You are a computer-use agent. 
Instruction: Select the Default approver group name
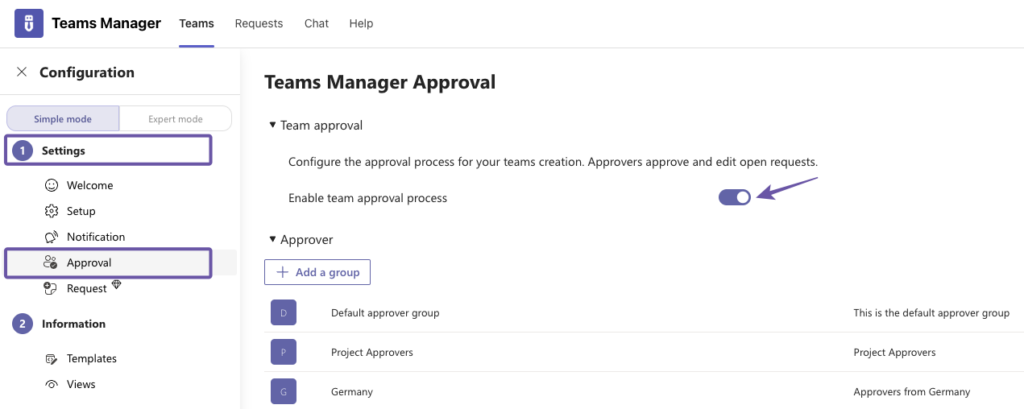tap(385, 313)
